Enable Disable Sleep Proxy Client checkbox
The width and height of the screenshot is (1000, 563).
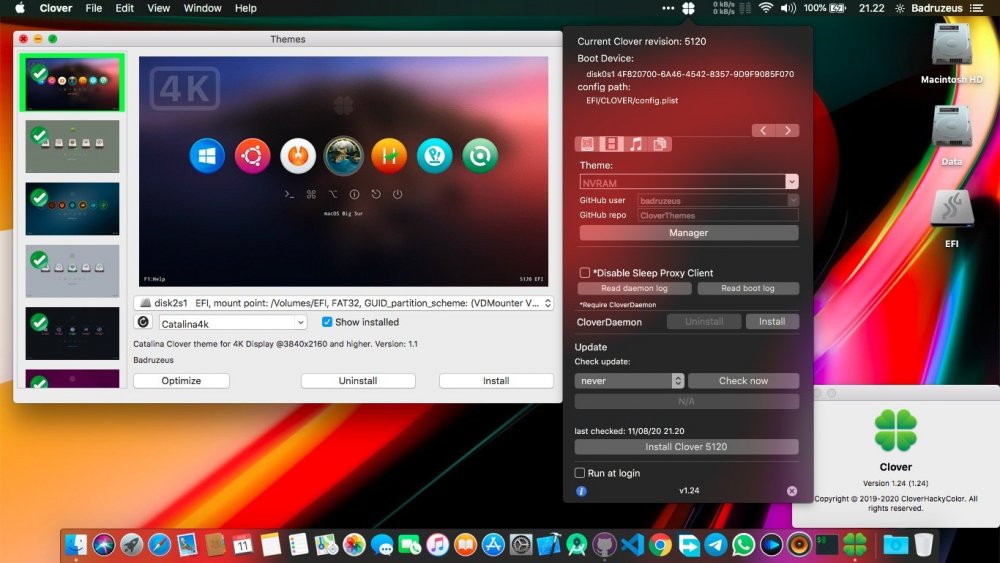[x=585, y=272]
